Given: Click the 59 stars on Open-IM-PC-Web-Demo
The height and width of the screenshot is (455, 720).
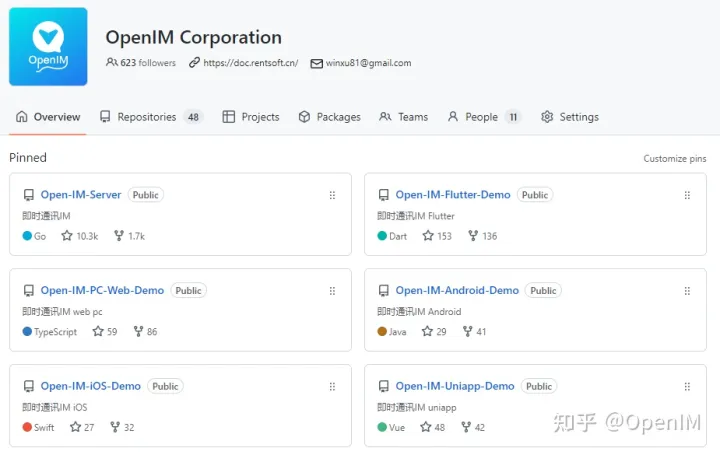Looking at the screenshot, I should click(x=105, y=331).
